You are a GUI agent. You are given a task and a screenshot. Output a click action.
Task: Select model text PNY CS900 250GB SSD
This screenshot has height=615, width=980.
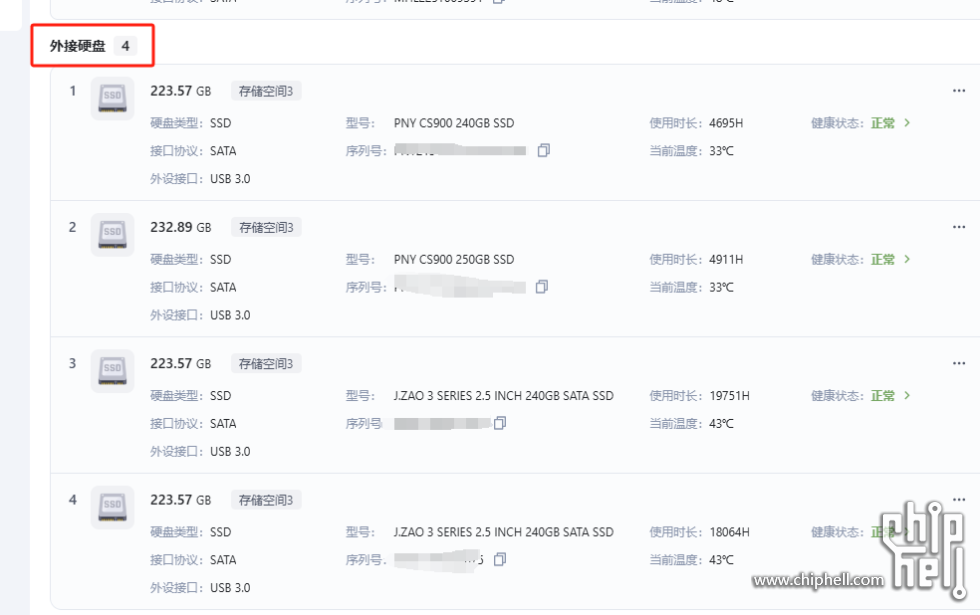click(454, 259)
